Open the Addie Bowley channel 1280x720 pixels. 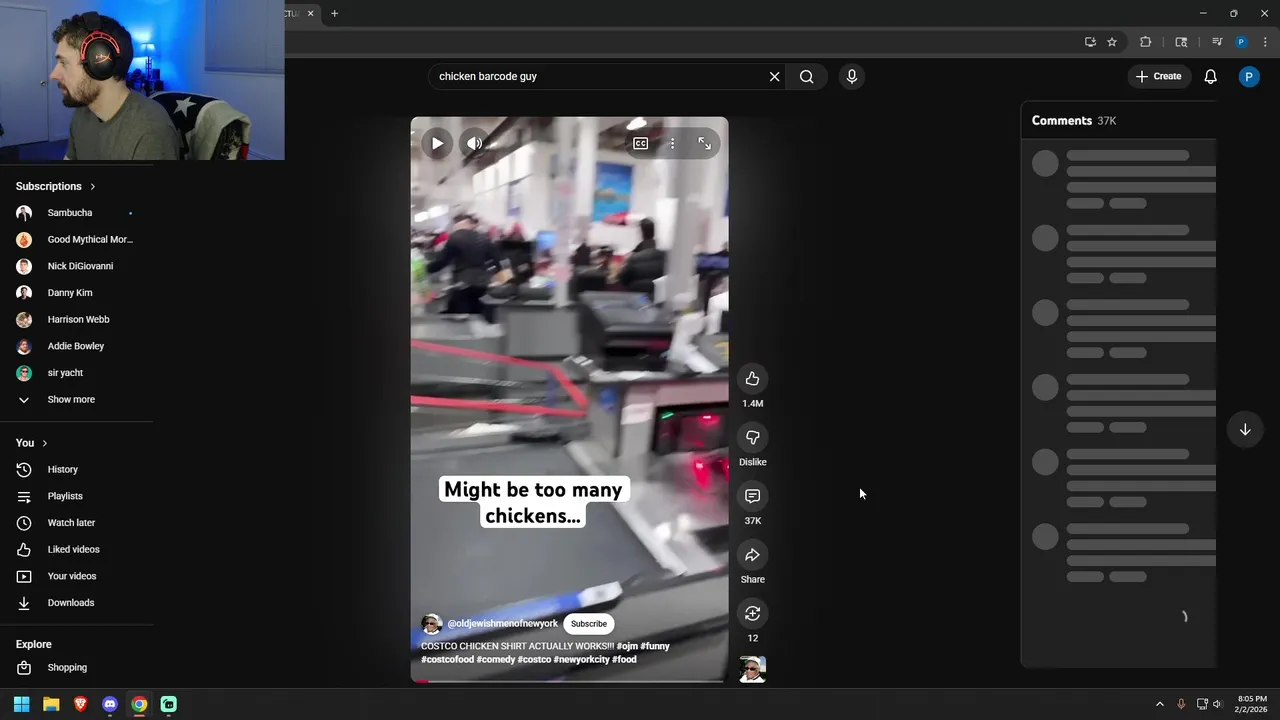coord(76,346)
